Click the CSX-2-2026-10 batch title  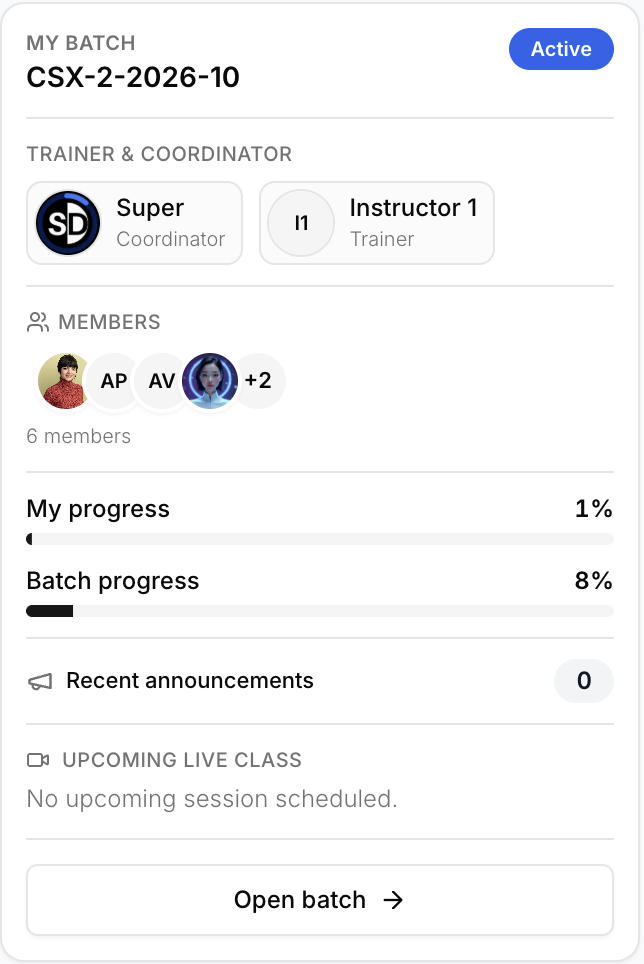tap(133, 77)
